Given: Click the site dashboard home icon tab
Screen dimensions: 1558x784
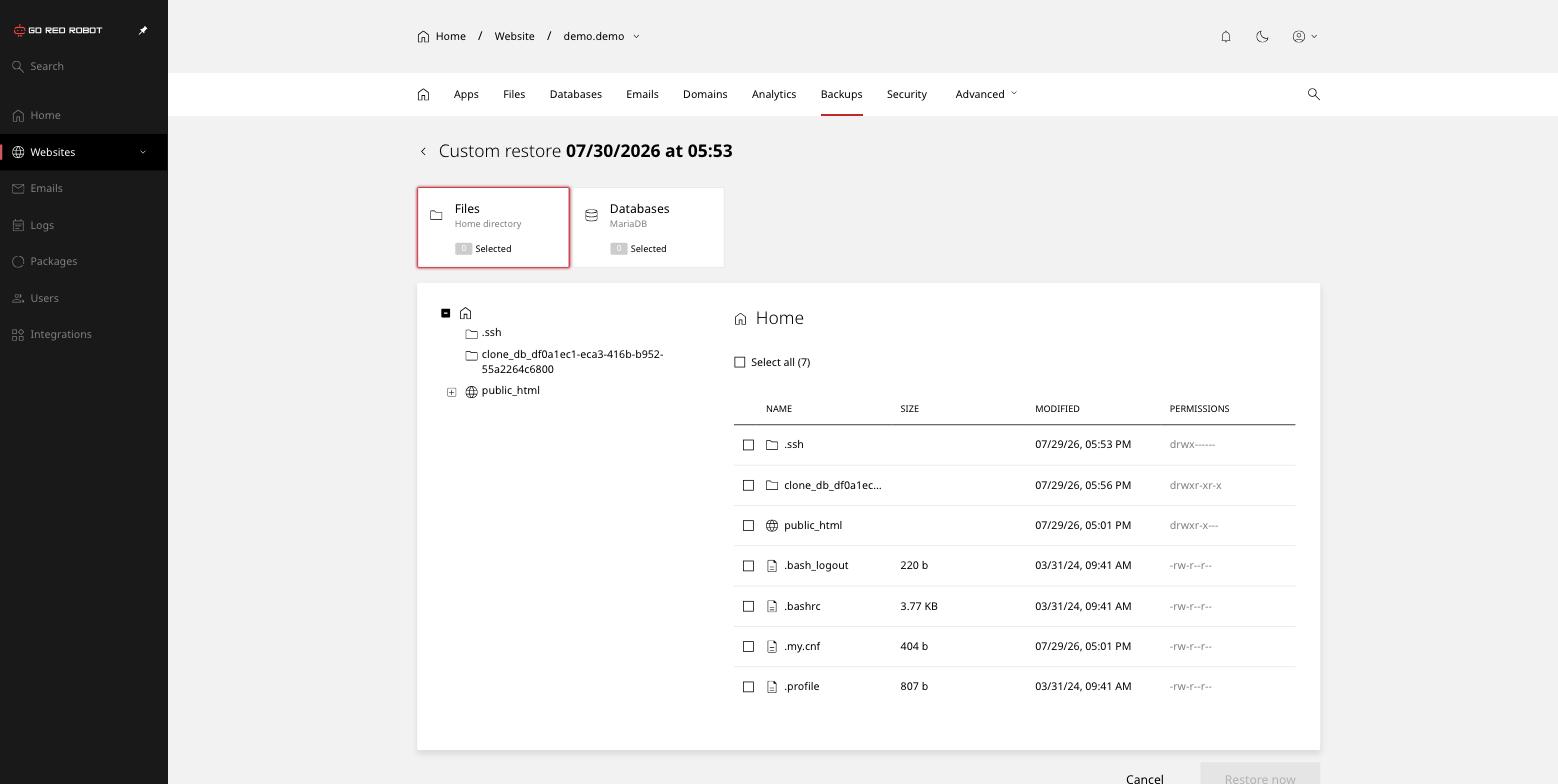Looking at the screenshot, I should tap(423, 94).
